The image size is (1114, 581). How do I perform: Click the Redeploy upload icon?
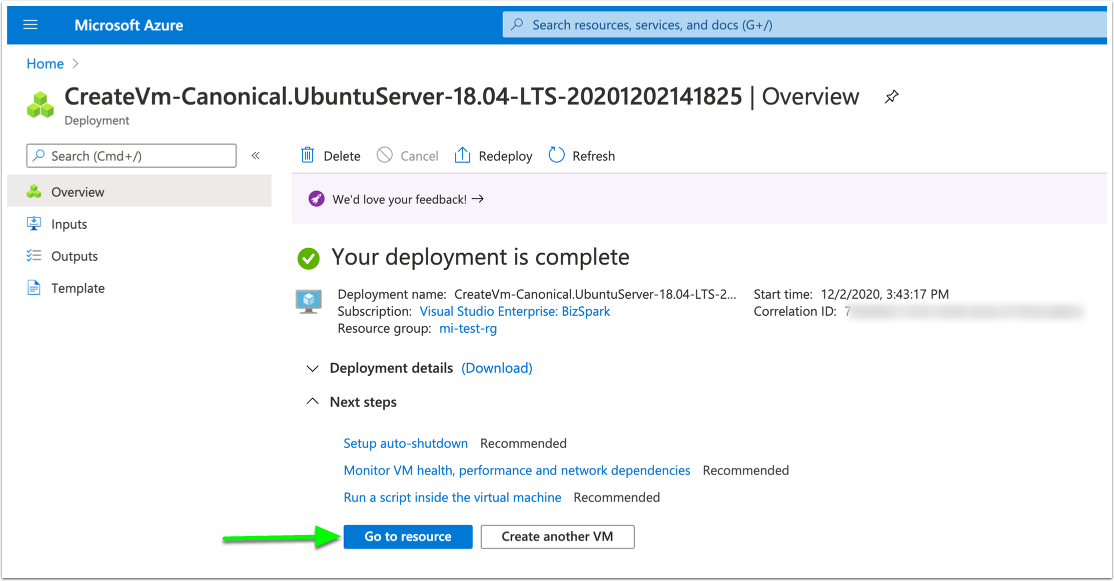point(462,156)
